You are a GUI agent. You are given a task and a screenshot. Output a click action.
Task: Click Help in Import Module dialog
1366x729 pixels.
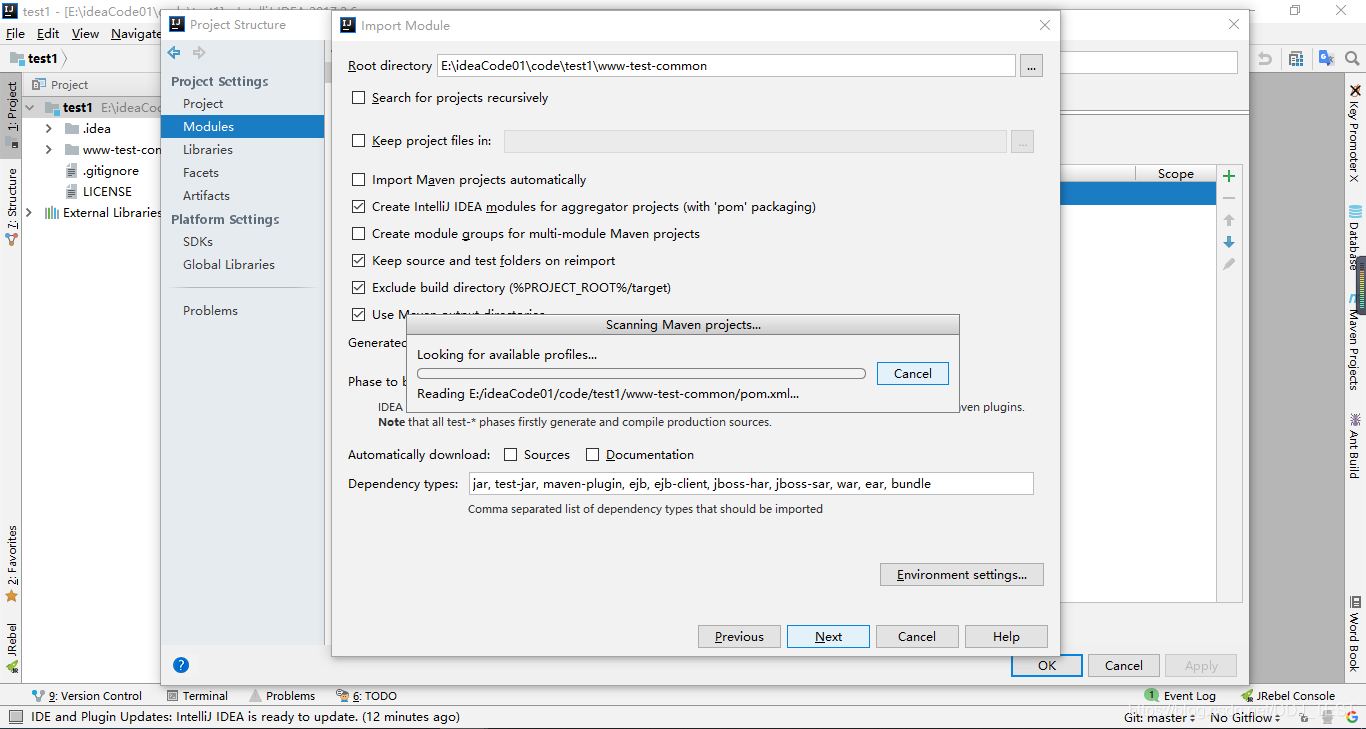(x=1006, y=637)
